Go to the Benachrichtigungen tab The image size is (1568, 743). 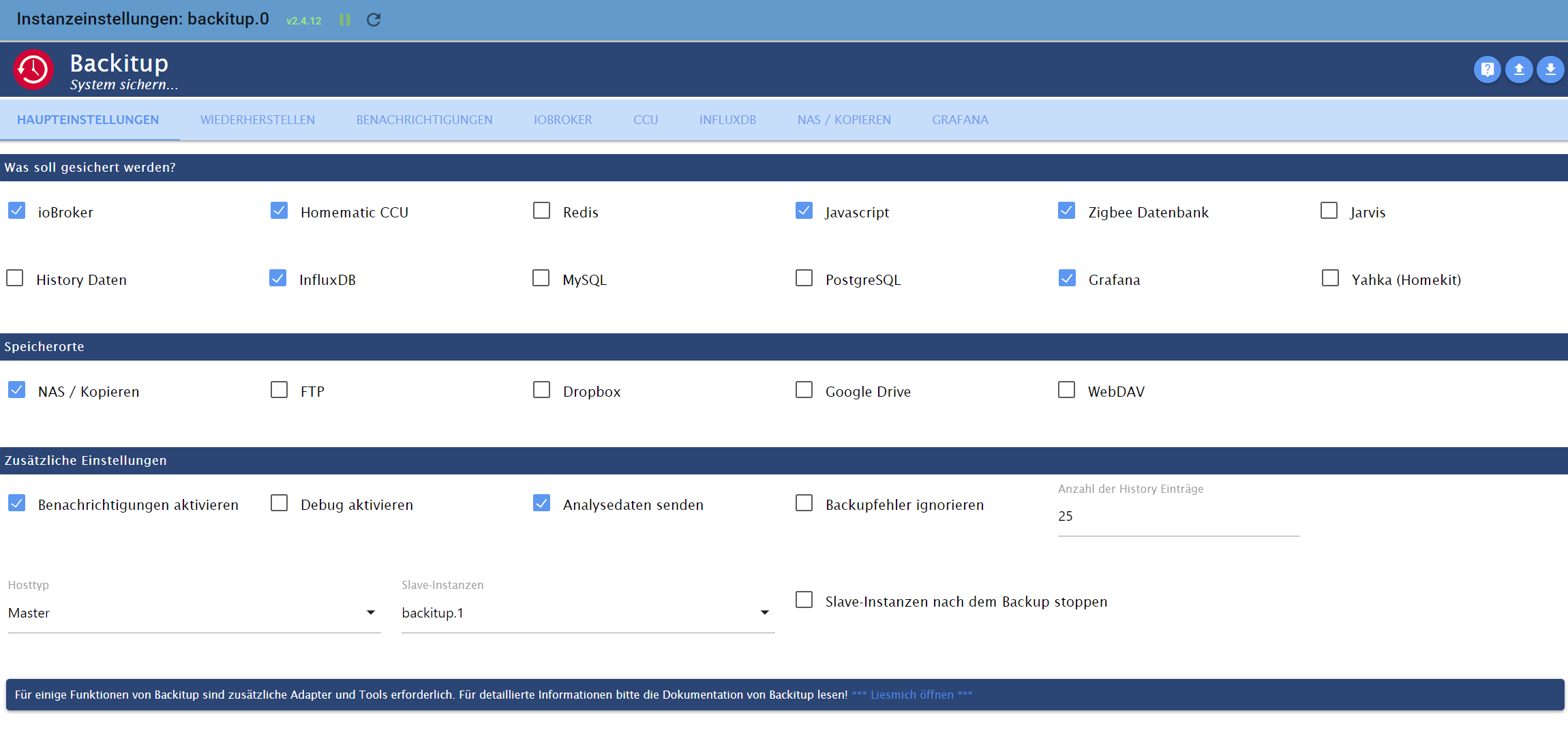(x=424, y=120)
